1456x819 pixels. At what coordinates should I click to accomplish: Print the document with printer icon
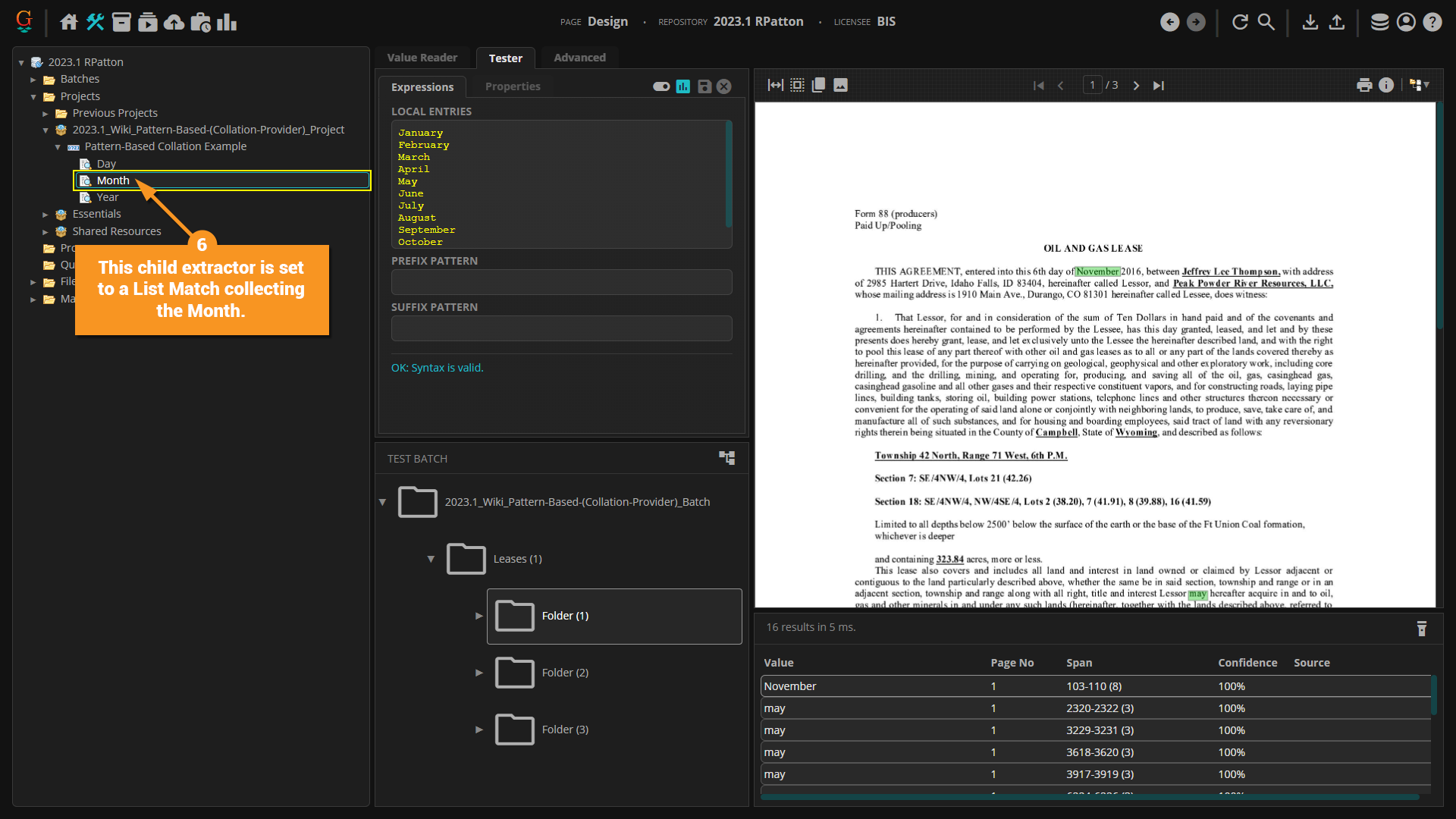1364,85
